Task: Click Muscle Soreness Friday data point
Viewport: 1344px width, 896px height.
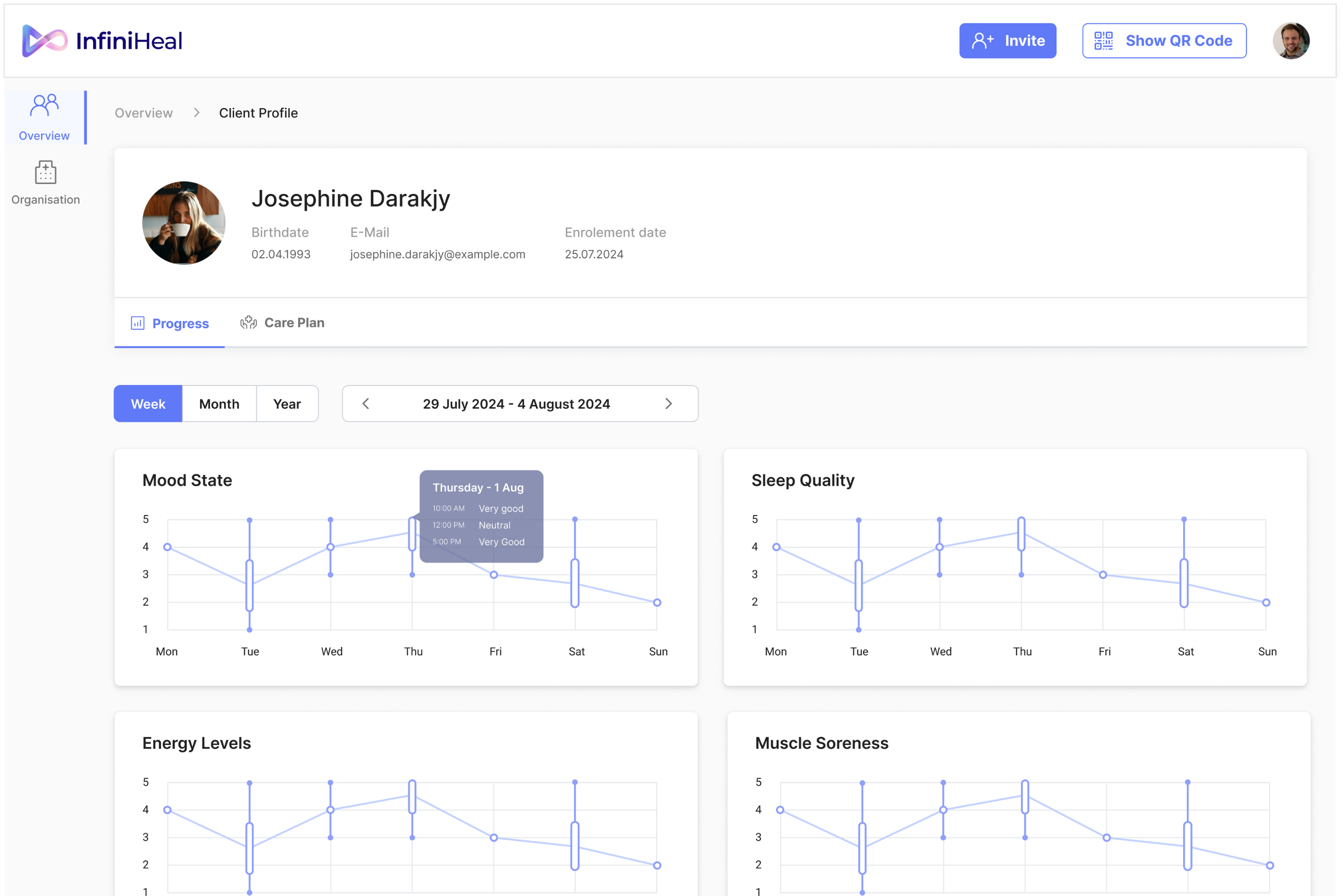Action: 1107,838
